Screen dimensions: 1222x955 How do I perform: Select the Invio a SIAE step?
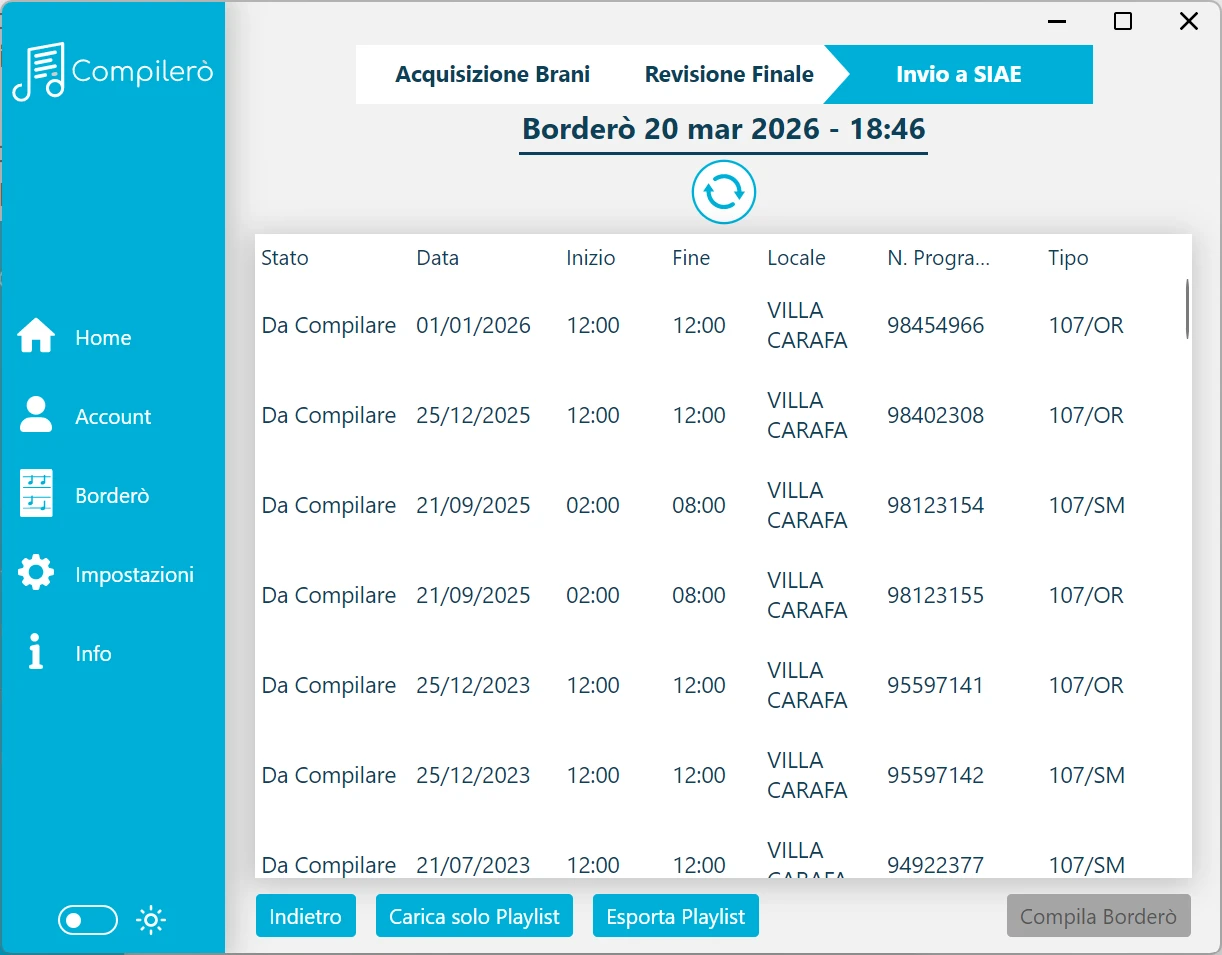coord(958,75)
